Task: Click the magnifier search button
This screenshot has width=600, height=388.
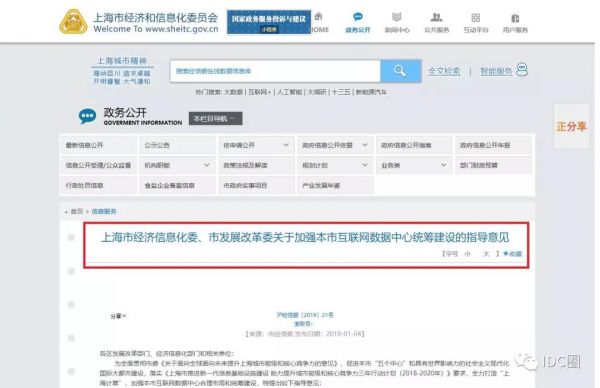Action: 401,71
